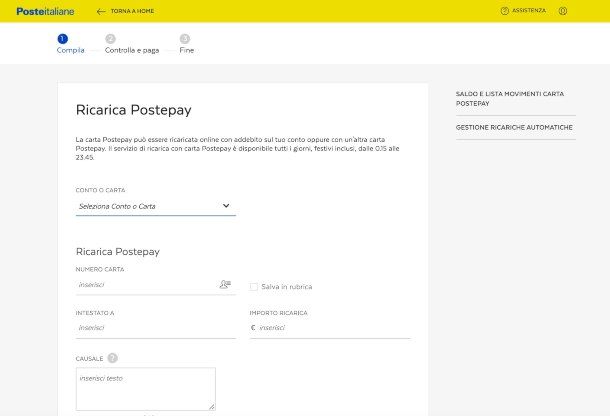
Task: Click the Importo Ricarica label
Action: tap(279, 313)
